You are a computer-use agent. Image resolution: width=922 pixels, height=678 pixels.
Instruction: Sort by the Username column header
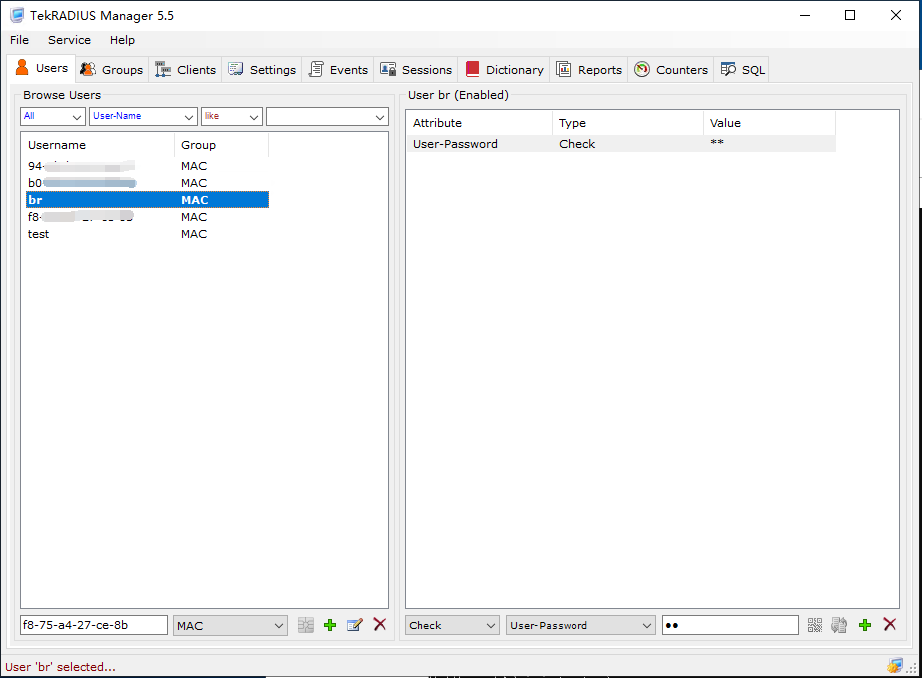point(98,145)
